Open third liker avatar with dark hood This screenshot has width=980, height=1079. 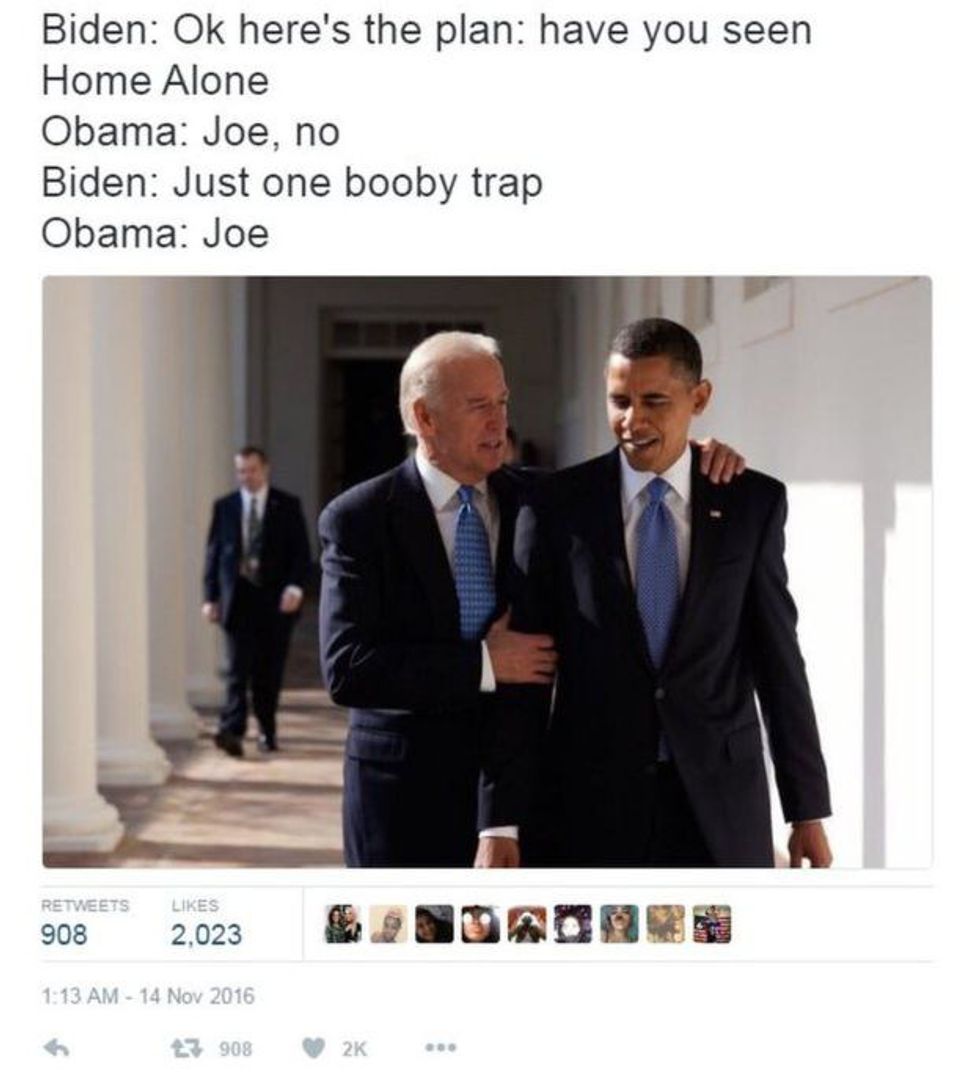(x=436, y=923)
